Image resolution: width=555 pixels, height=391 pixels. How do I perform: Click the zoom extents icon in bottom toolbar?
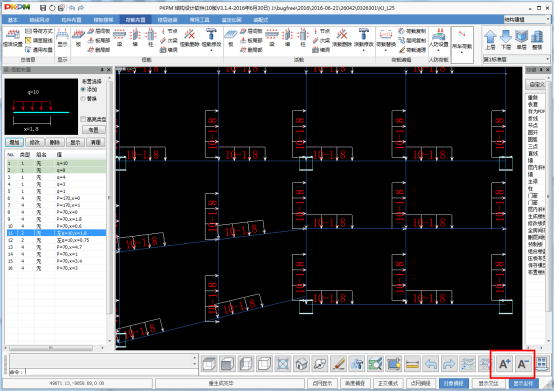(x=282, y=364)
